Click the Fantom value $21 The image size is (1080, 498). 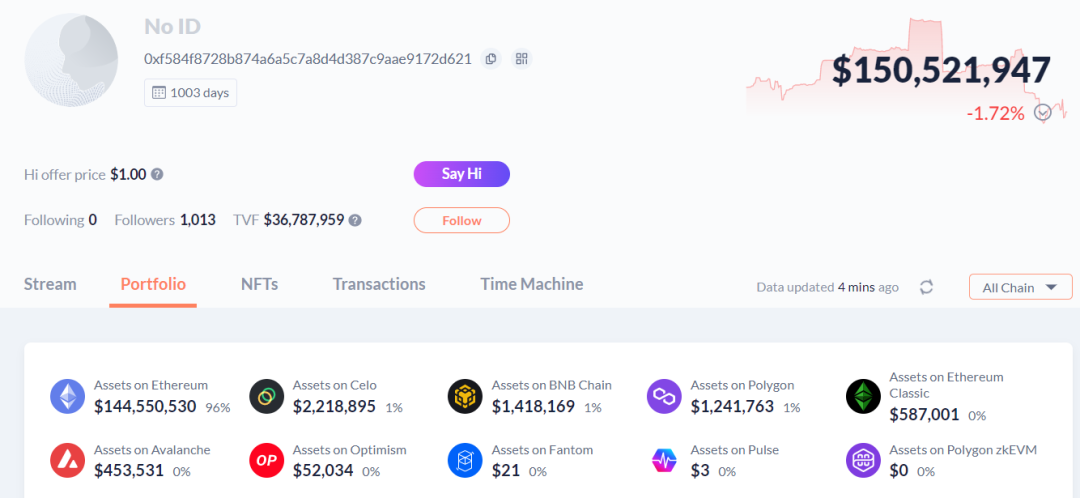click(505, 471)
